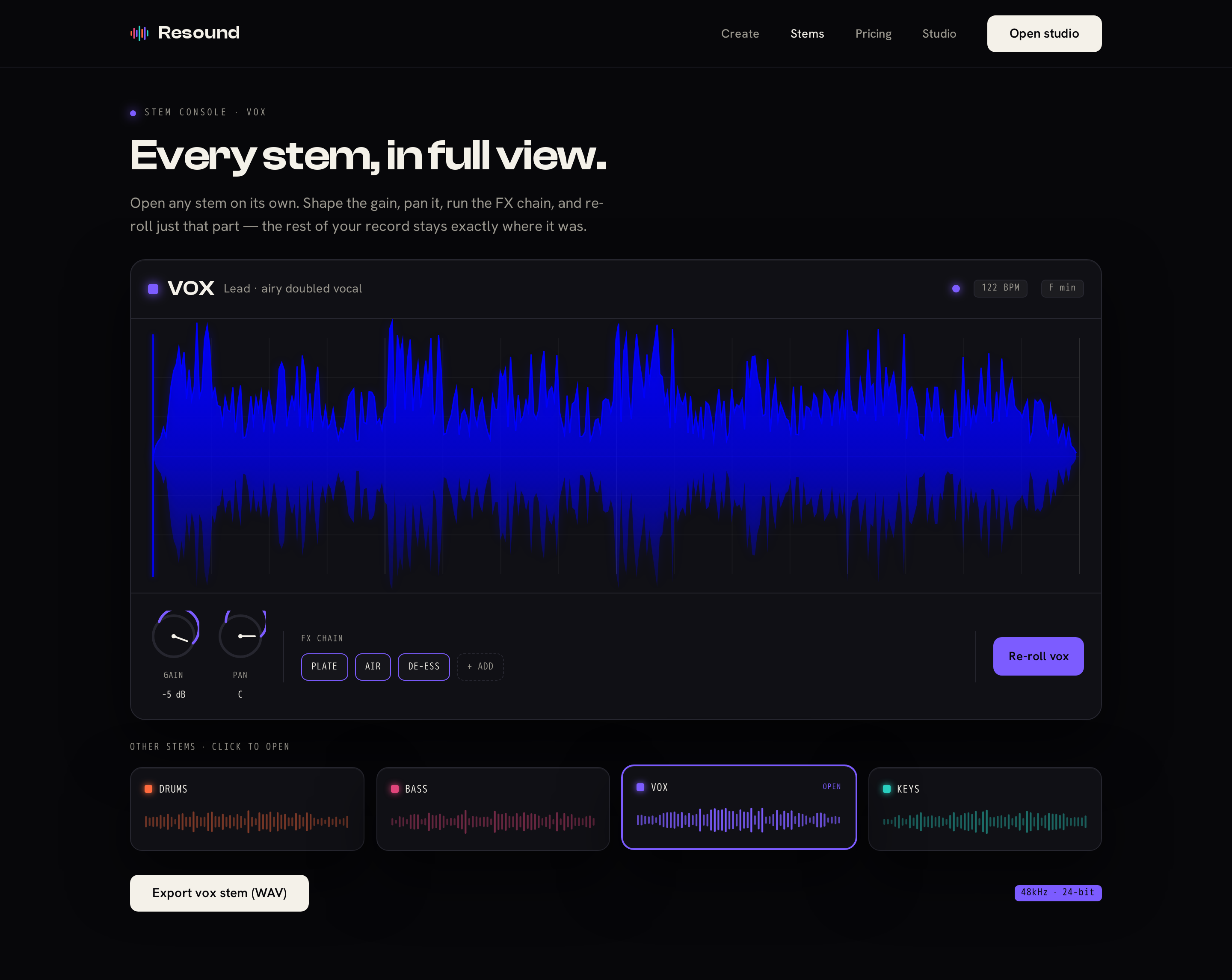Open the F min key tag
The image size is (1232, 980).
click(x=1062, y=288)
